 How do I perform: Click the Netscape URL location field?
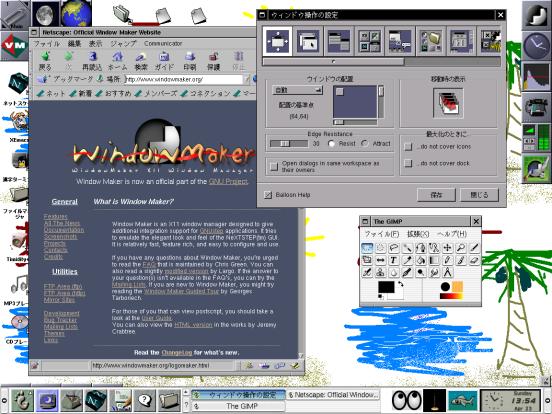point(184,79)
